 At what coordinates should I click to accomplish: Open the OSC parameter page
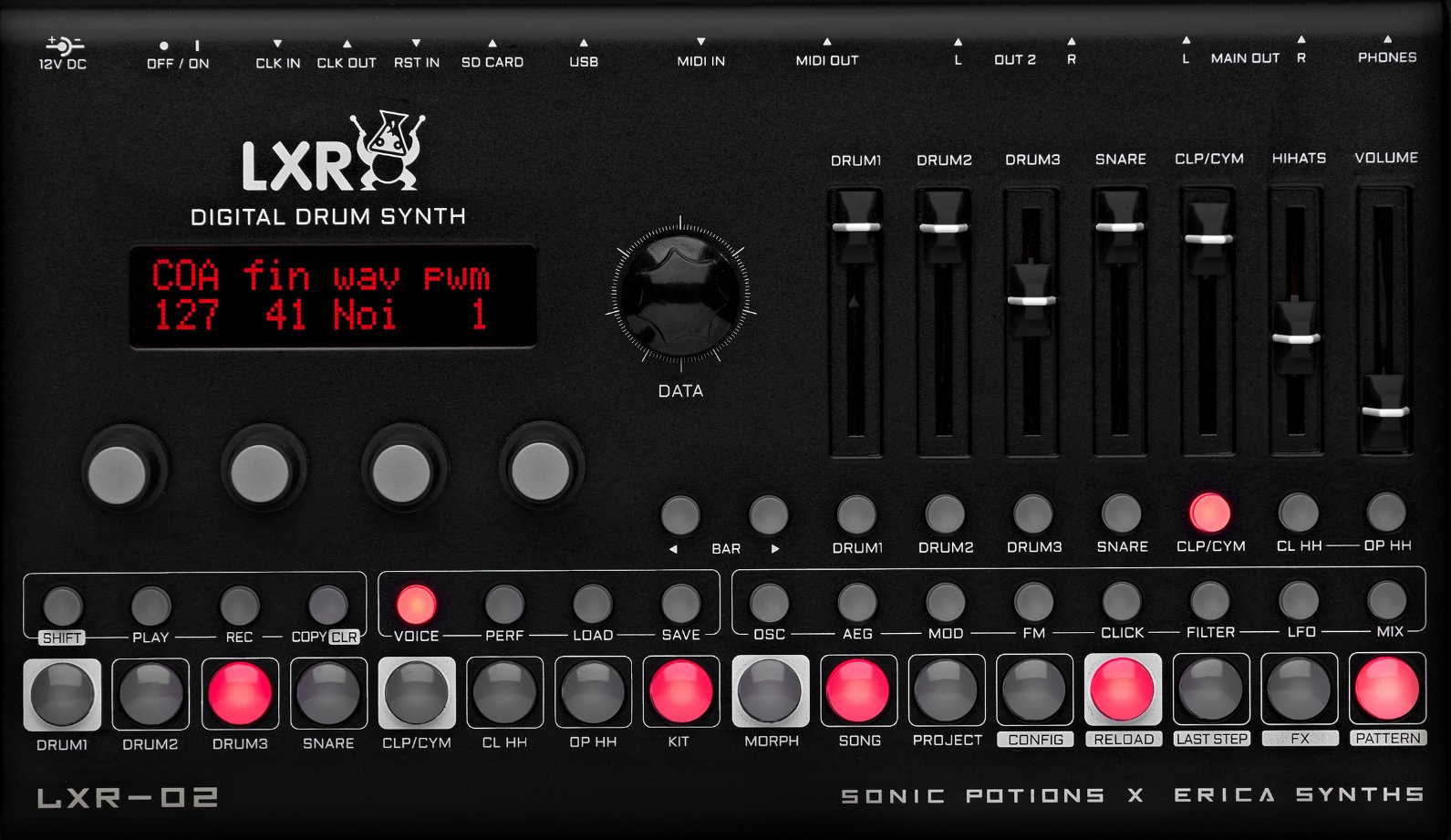point(769,603)
